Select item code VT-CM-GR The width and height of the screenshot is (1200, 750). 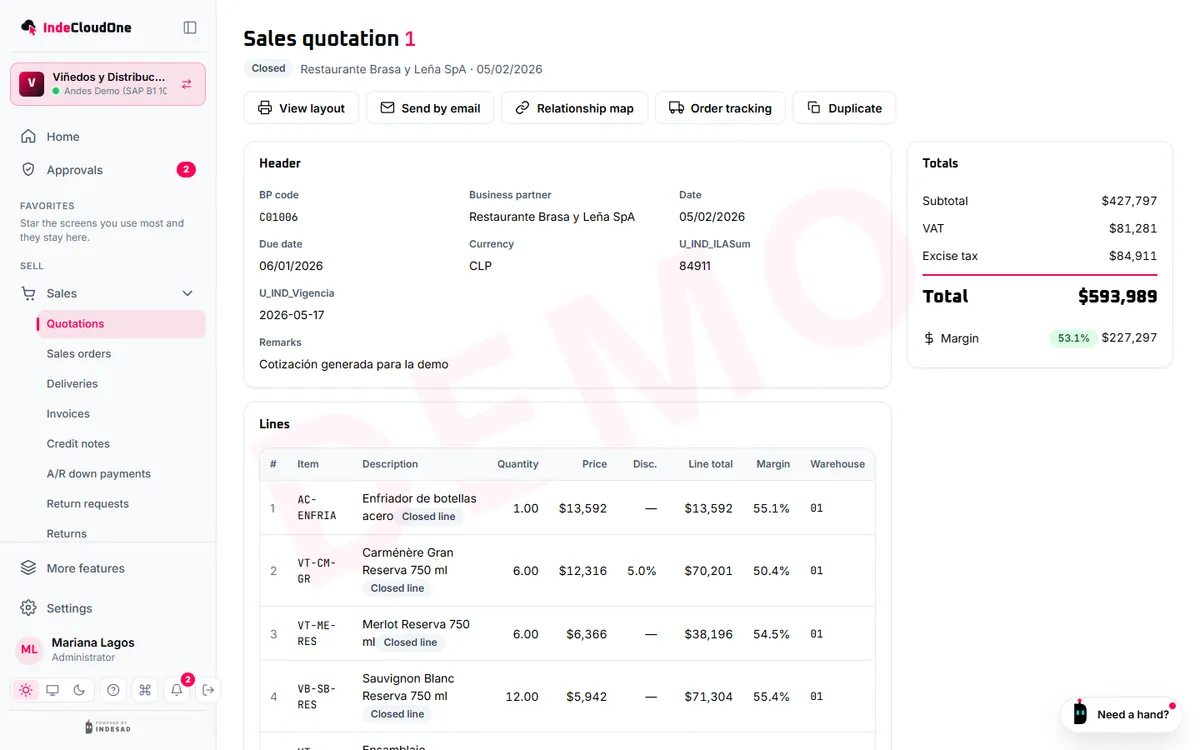pos(317,571)
